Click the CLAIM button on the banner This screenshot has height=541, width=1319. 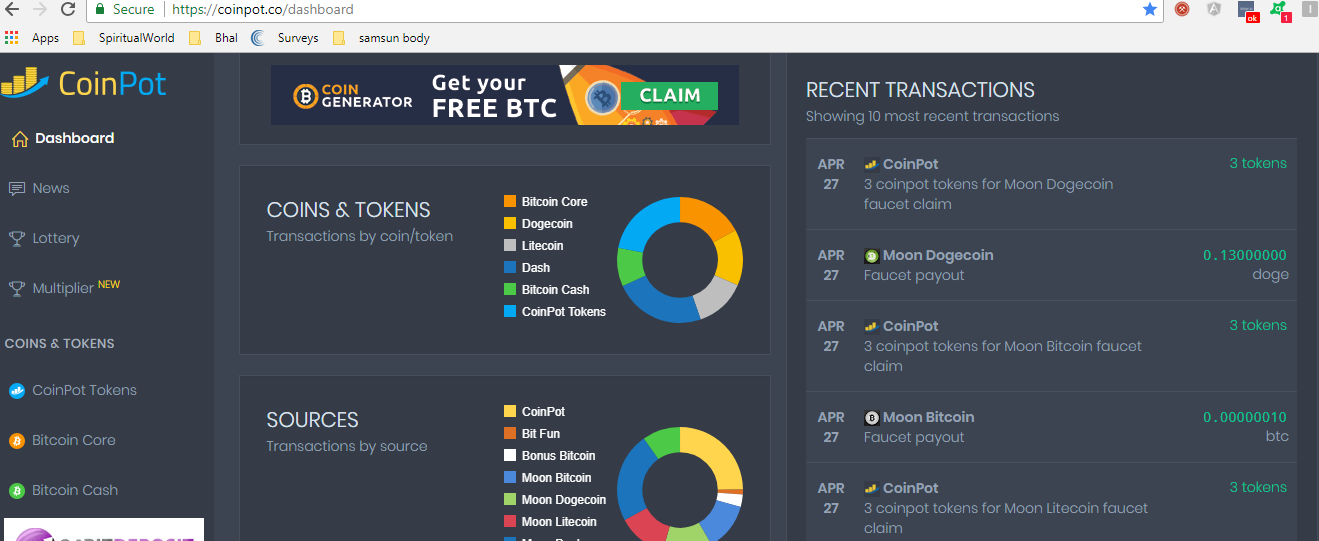[x=670, y=96]
